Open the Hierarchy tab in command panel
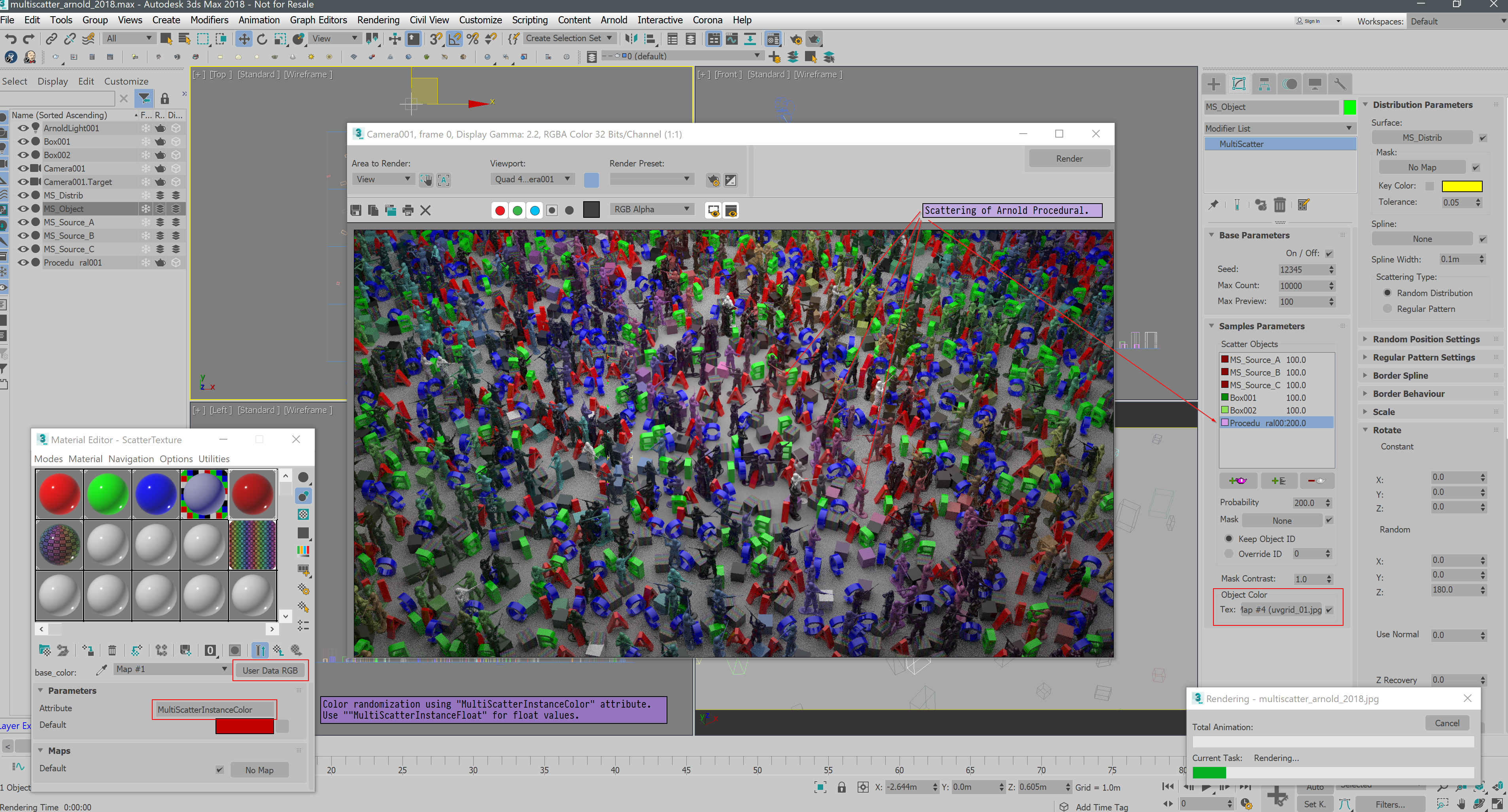This screenshot has height=812, width=1508. tap(1264, 84)
